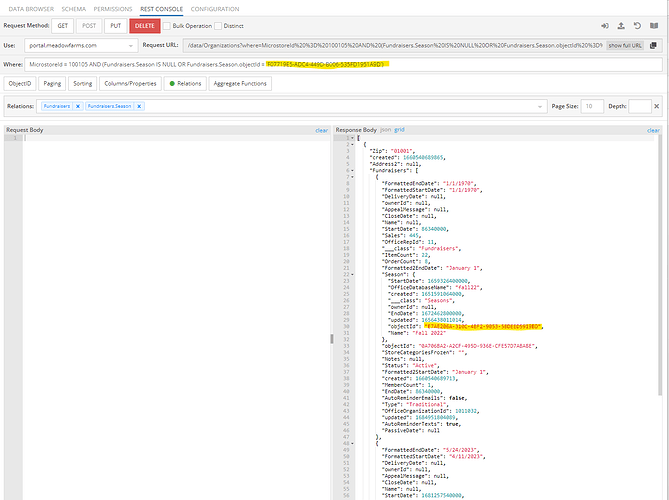Toggle the Relations option button
Image resolution: width=669 pixels, height=500 pixels.
click(185, 84)
